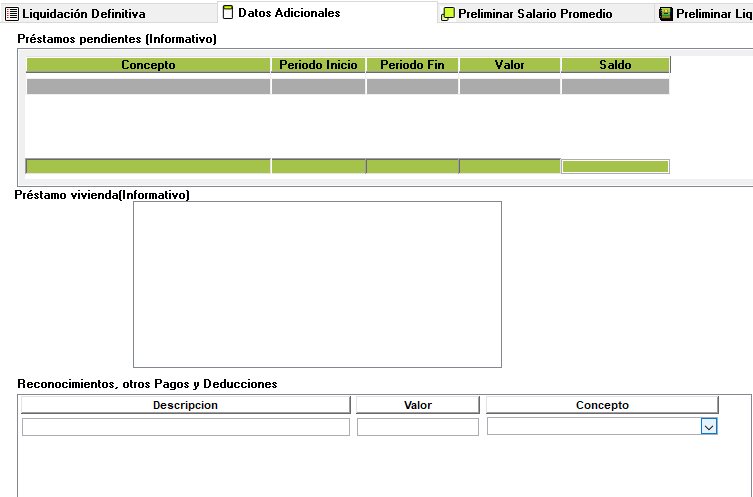The image size is (753, 497).
Task: Click the Saldo total field in footer row
Action: 615,166
